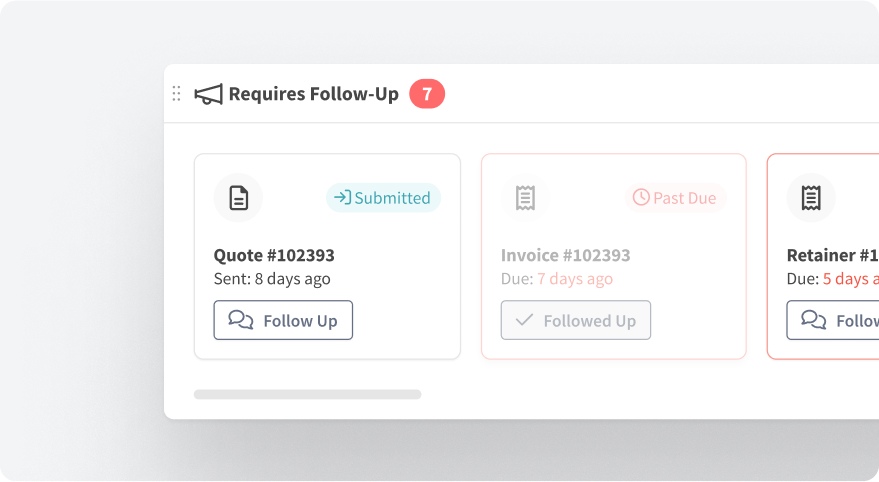Open Invoice #102393
This screenshot has height=482, width=879.
565,255
